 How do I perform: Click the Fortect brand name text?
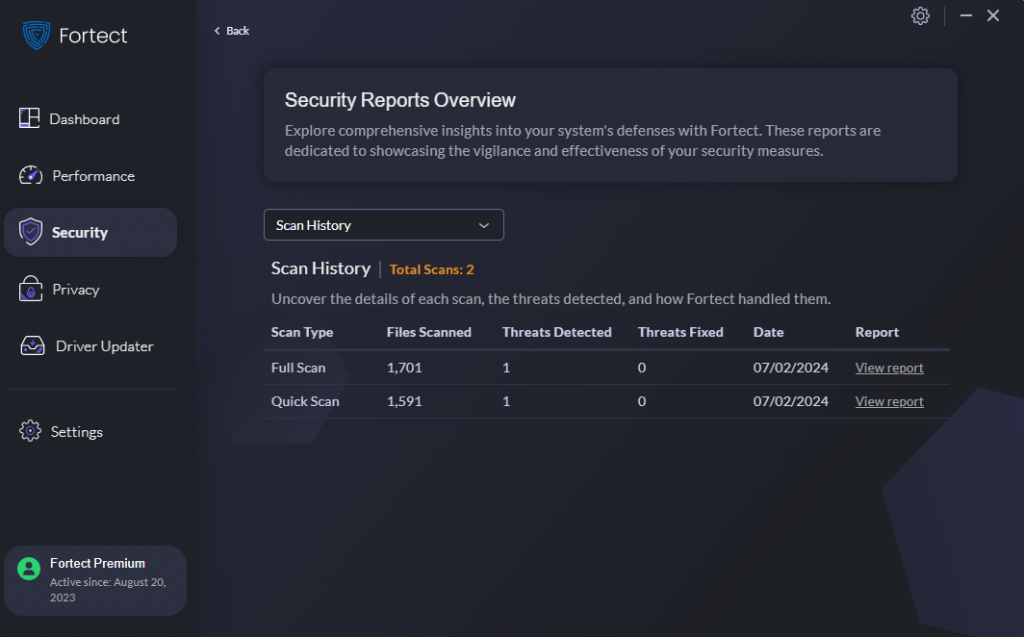(x=93, y=35)
